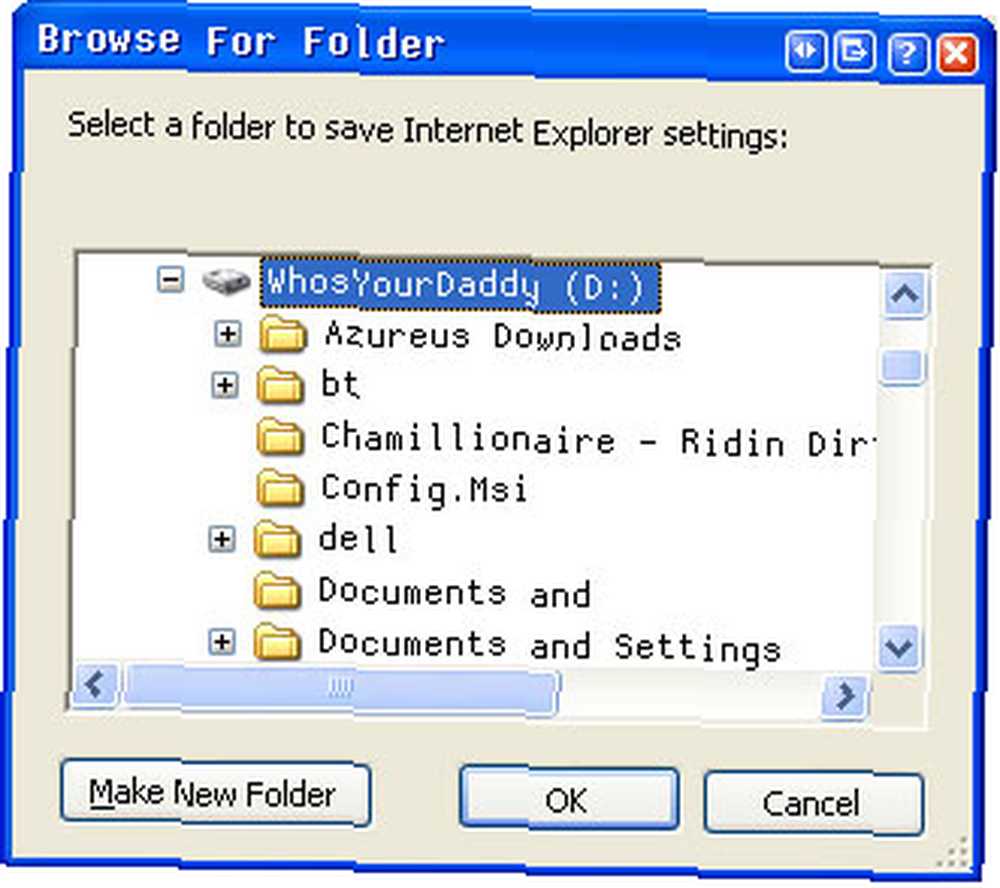Close the Browse For Folder dialog
The width and height of the screenshot is (1000, 888).
point(957,54)
